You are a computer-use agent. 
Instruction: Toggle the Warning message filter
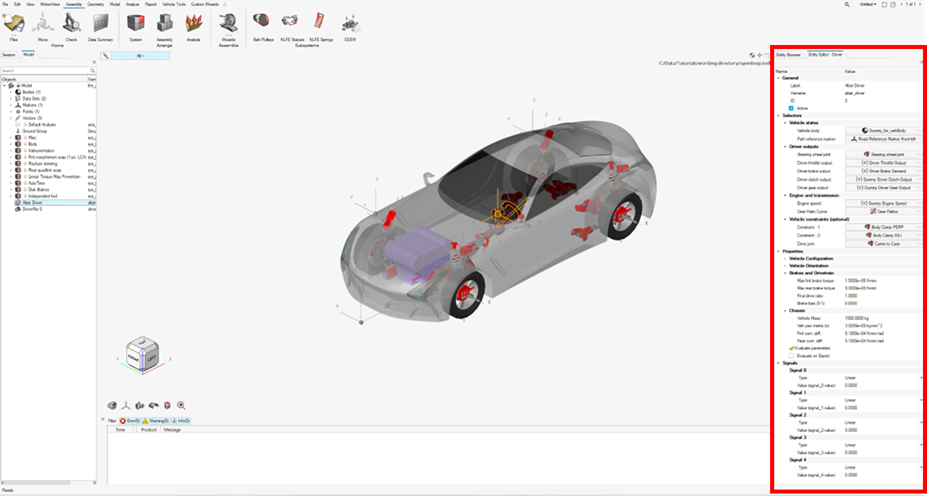click(153, 420)
